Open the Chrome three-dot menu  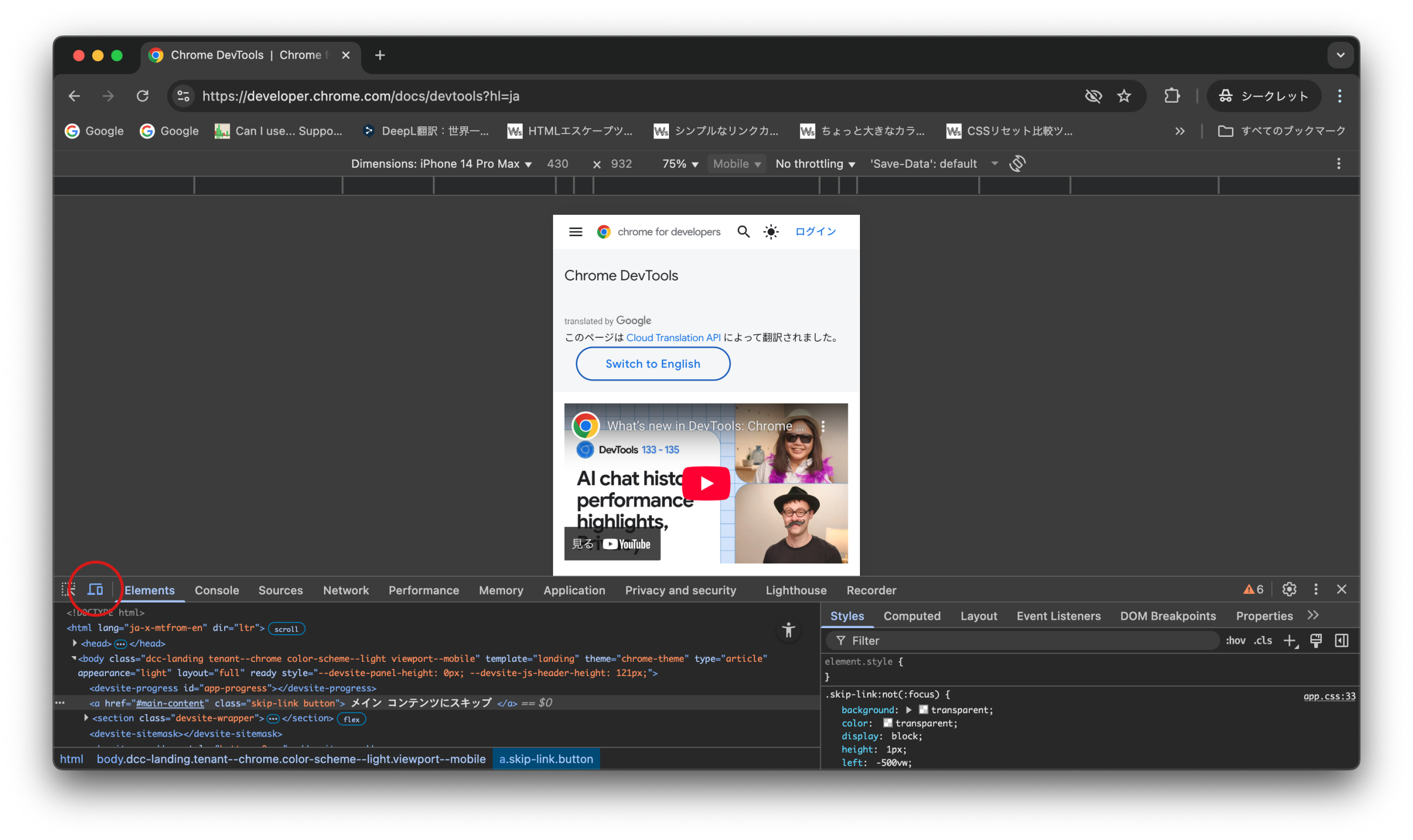[1339, 95]
